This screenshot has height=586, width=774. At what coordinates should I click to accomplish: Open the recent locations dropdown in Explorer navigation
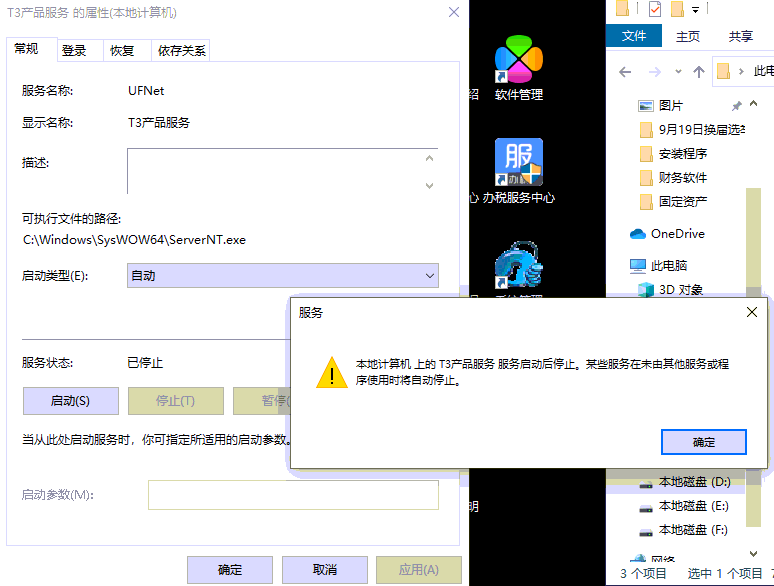678,72
